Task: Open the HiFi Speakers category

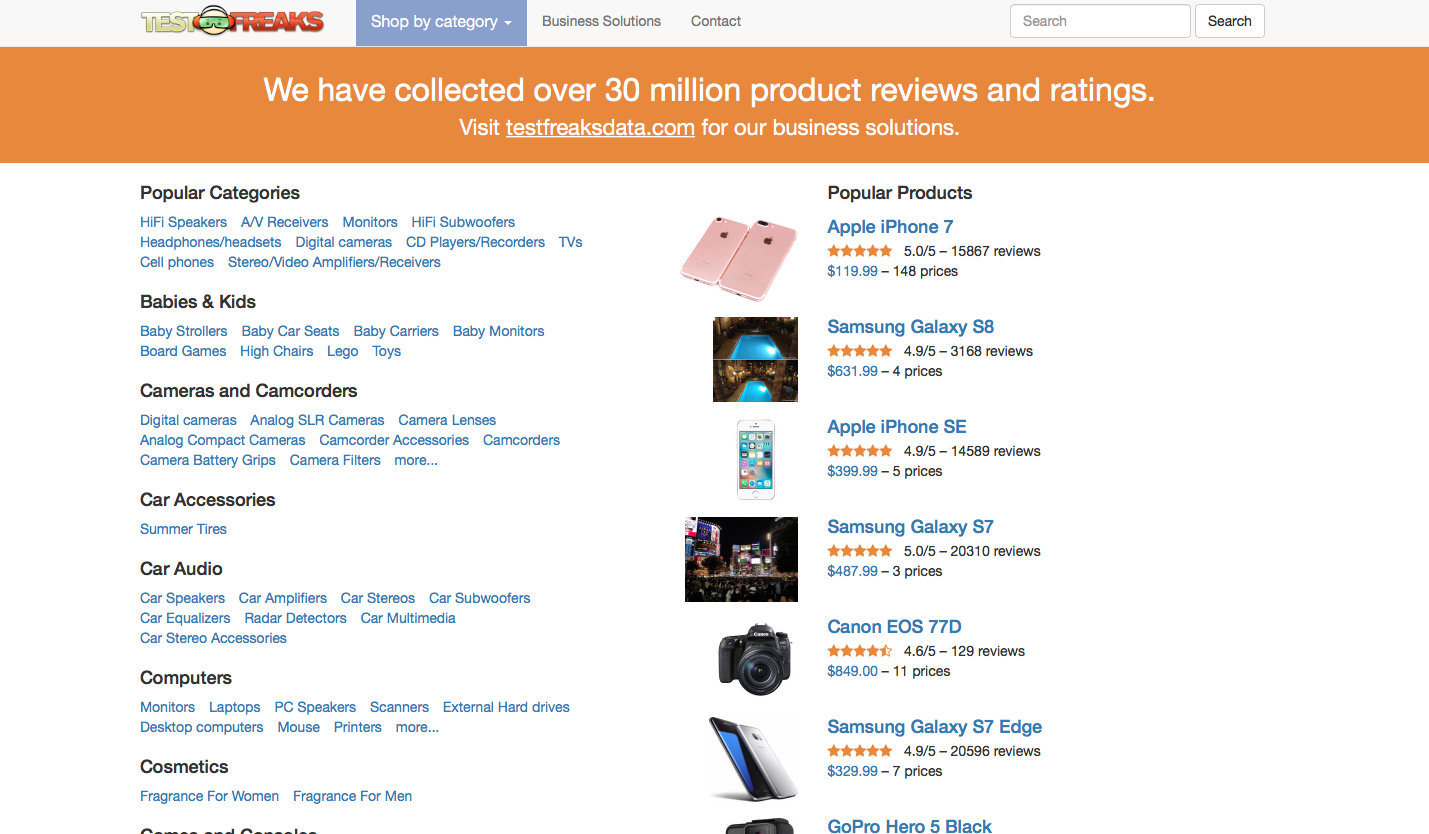Action: (183, 222)
